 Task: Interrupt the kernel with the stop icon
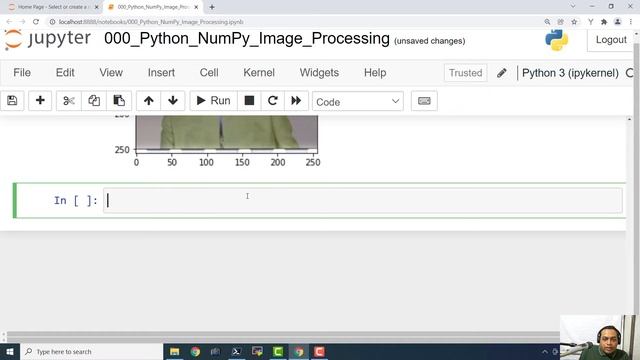pos(249,101)
